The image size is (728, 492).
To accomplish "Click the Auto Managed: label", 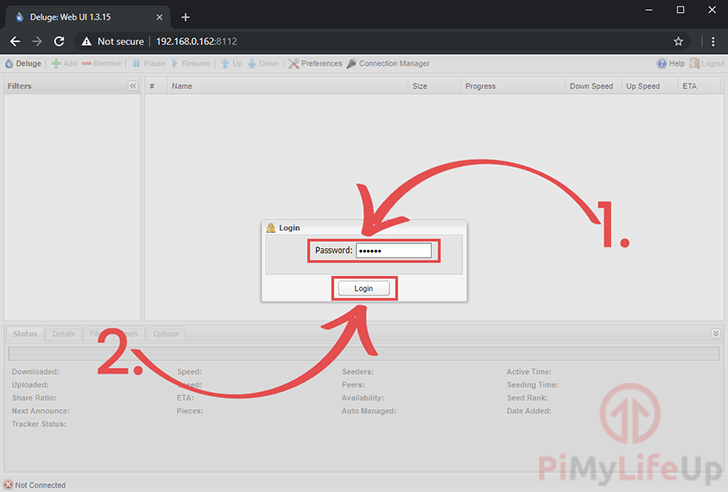I will (369, 411).
